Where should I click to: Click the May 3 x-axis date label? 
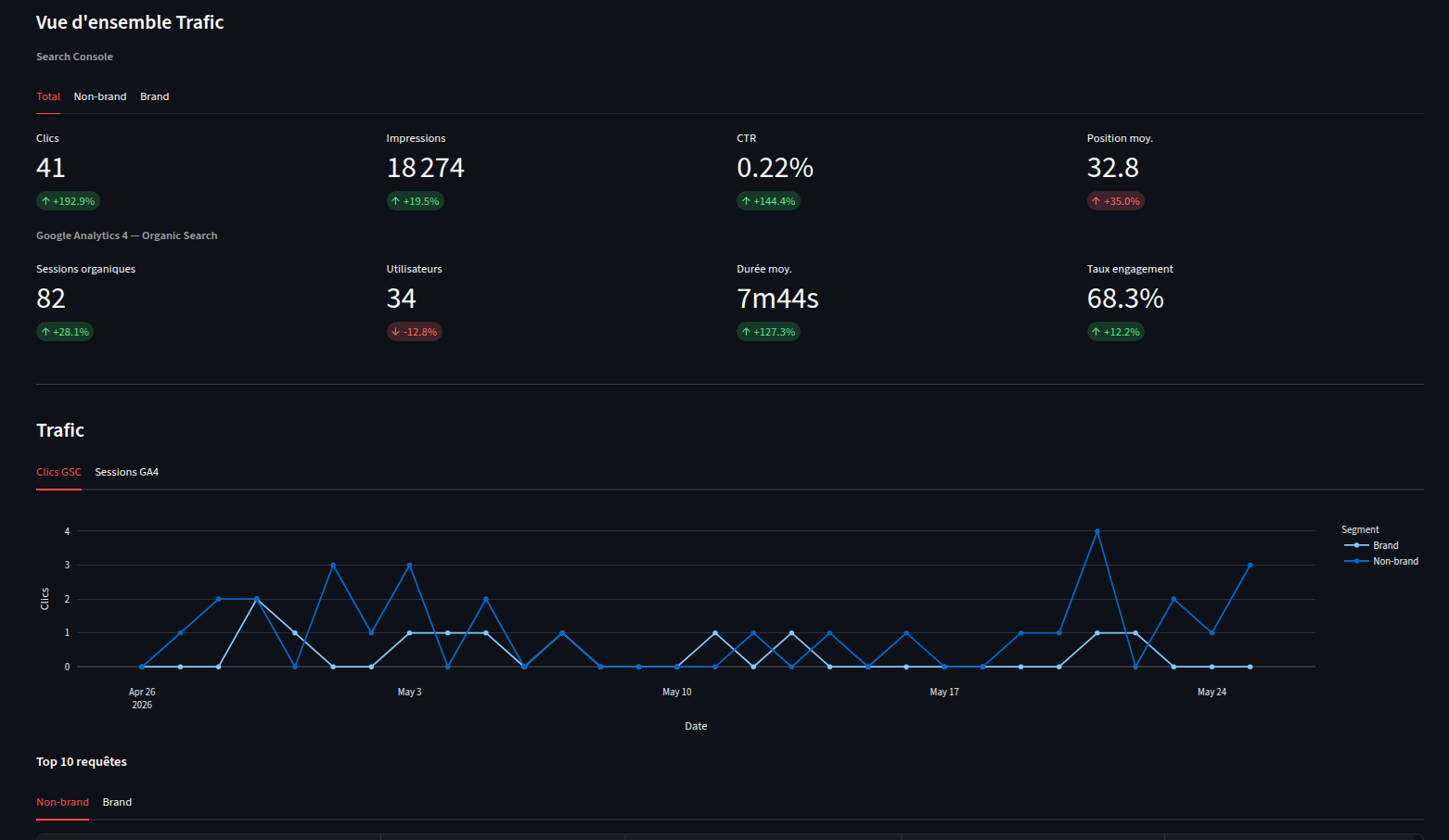pyautogui.click(x=409, y=692)
